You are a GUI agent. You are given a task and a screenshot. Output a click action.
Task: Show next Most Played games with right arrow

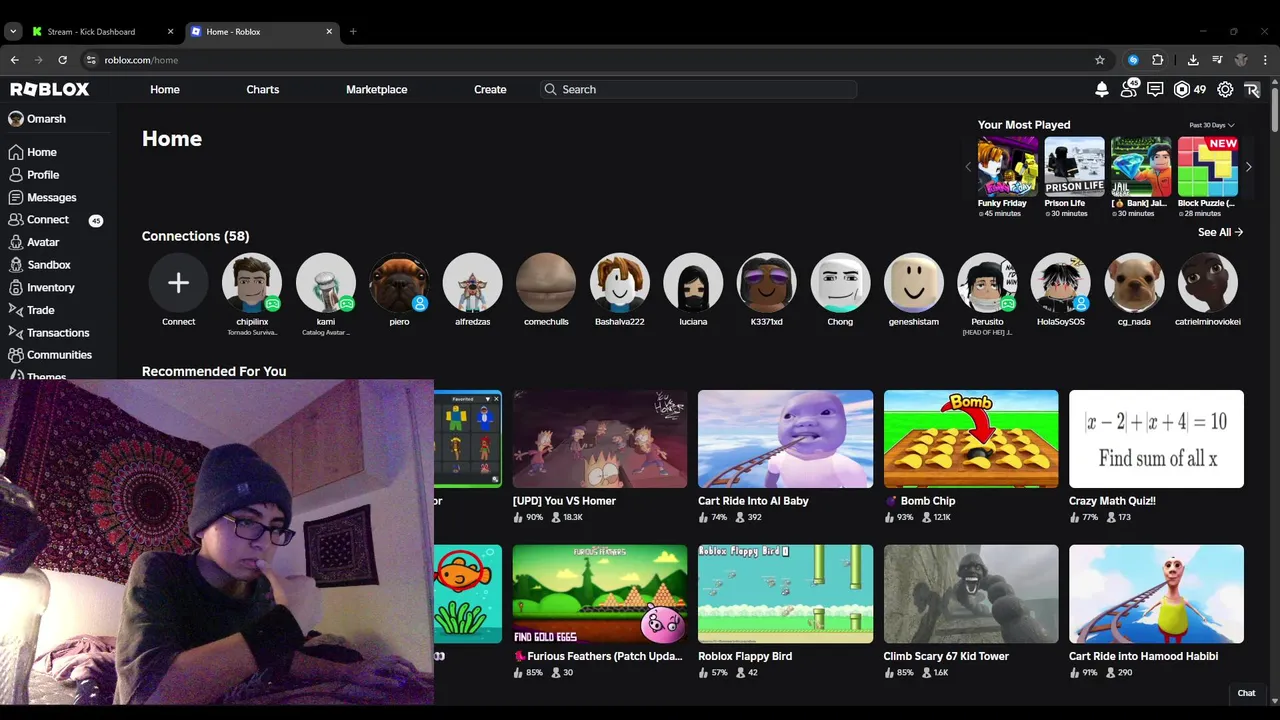(x=1248, y=167)
